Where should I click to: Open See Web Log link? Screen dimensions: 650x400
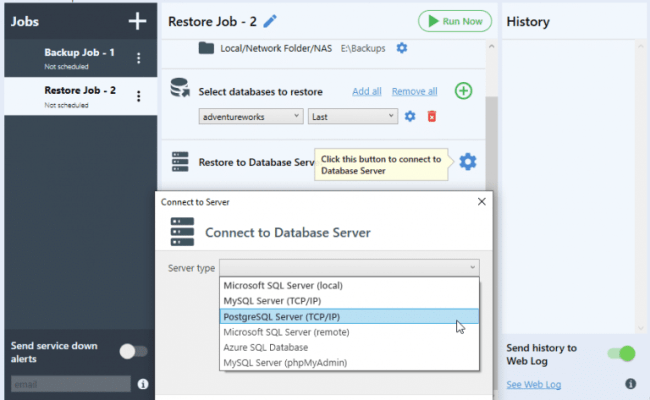click(x=534, y=384)
